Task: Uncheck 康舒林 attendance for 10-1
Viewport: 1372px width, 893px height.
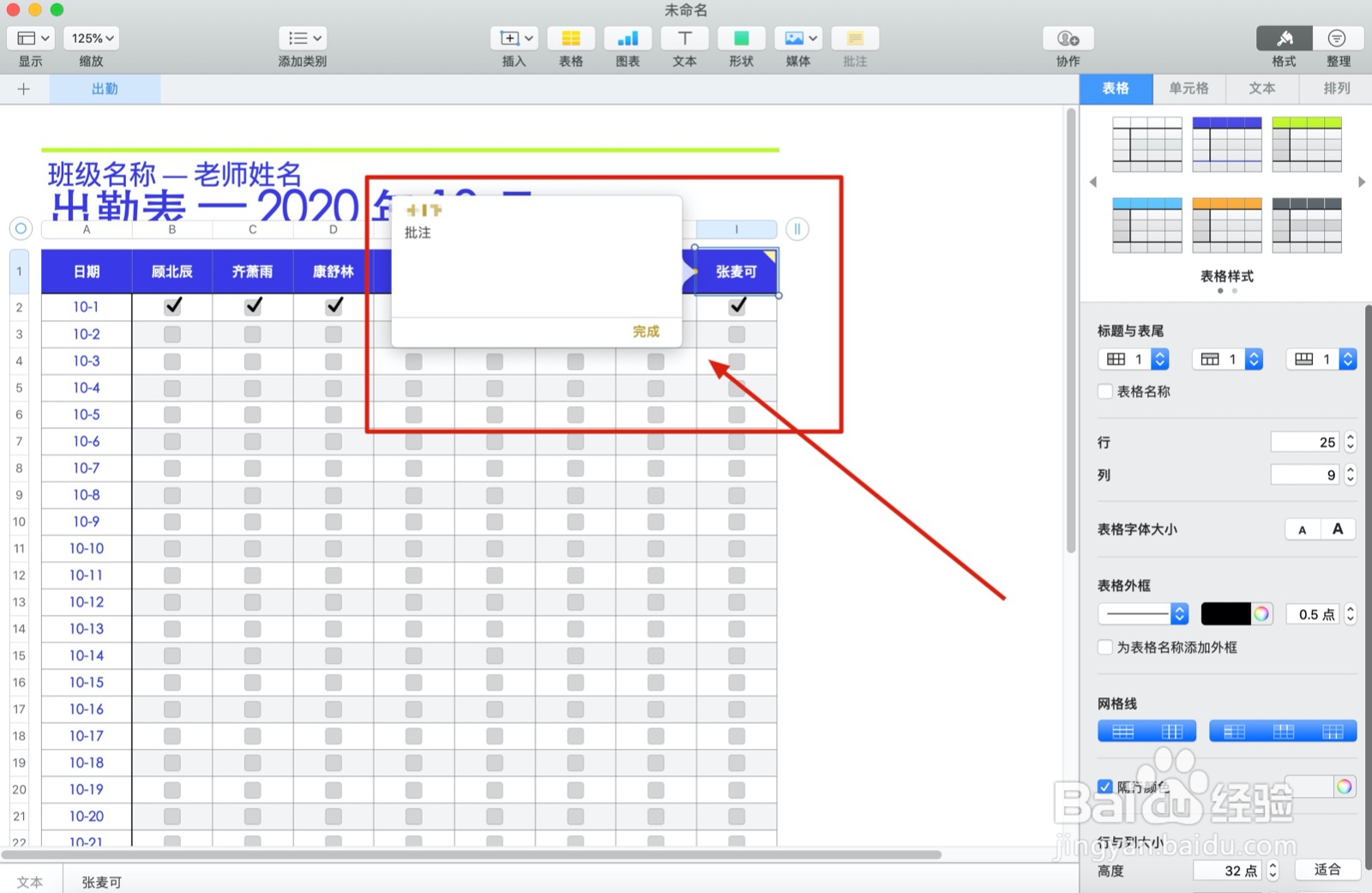Action: (334, 306)
